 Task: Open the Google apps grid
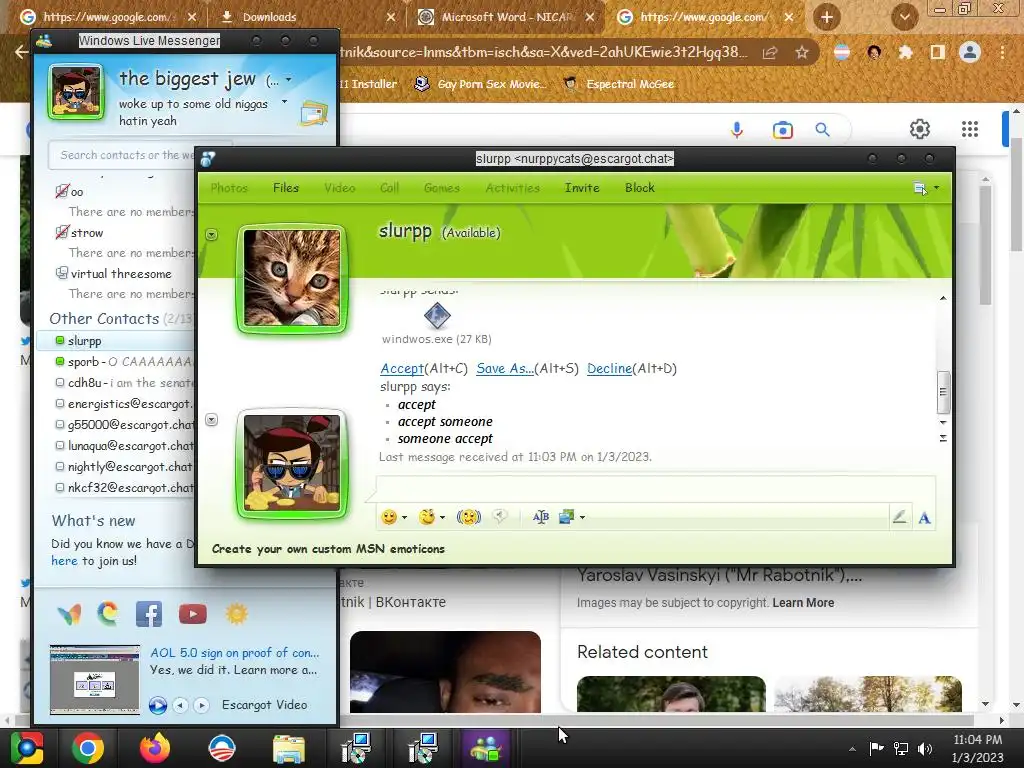click(x=970, y=129)
